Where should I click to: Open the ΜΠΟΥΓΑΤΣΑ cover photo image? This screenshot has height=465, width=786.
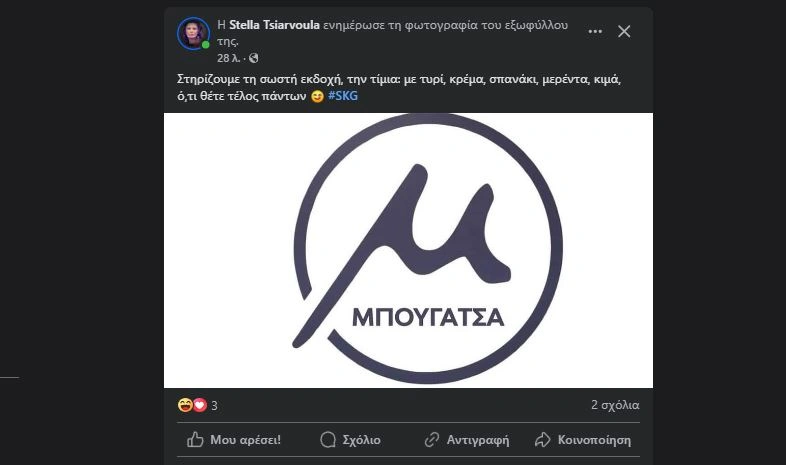[408, 250]
